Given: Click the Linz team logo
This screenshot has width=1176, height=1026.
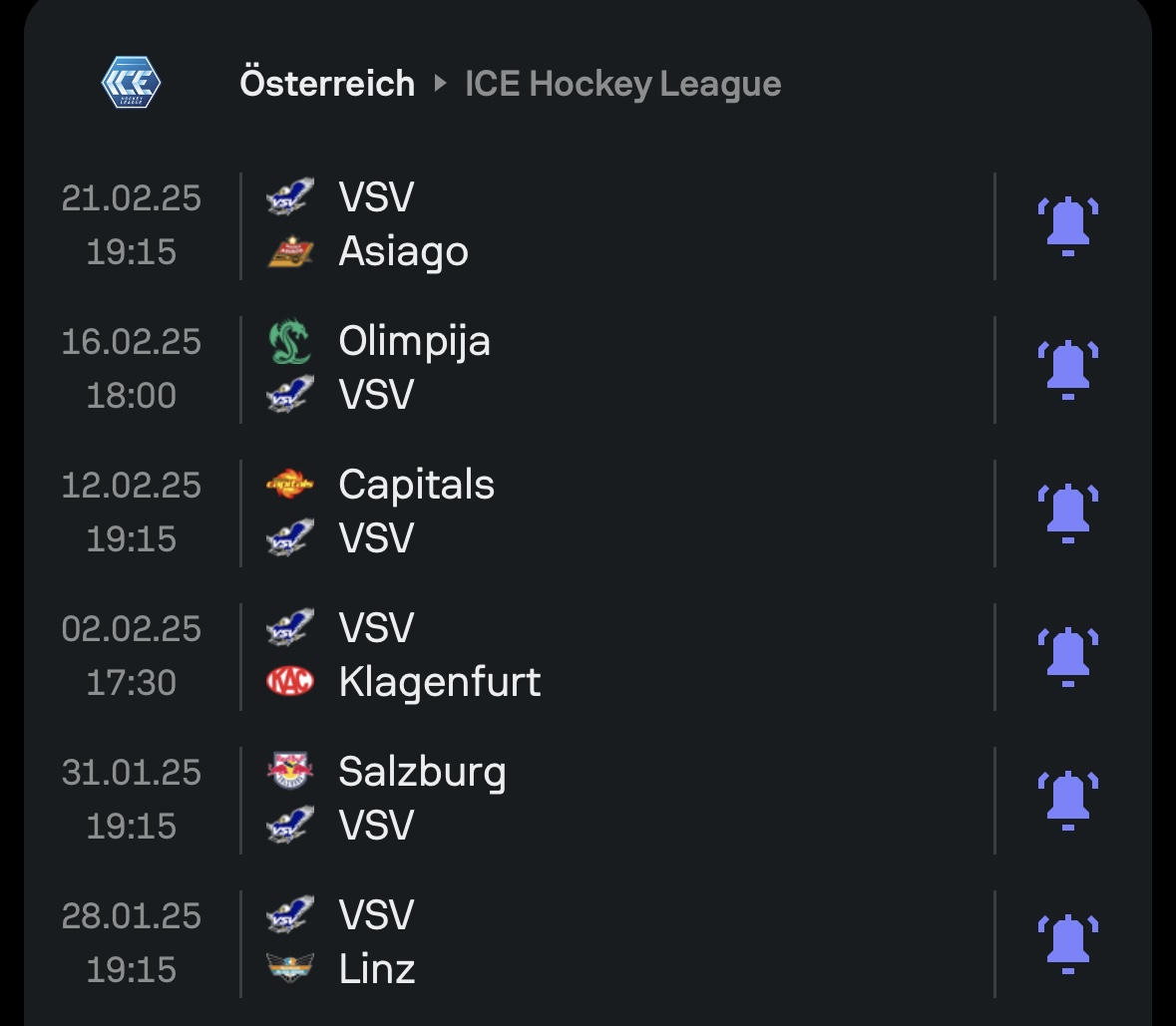Looking at the screenshot, I should point(290,969).
